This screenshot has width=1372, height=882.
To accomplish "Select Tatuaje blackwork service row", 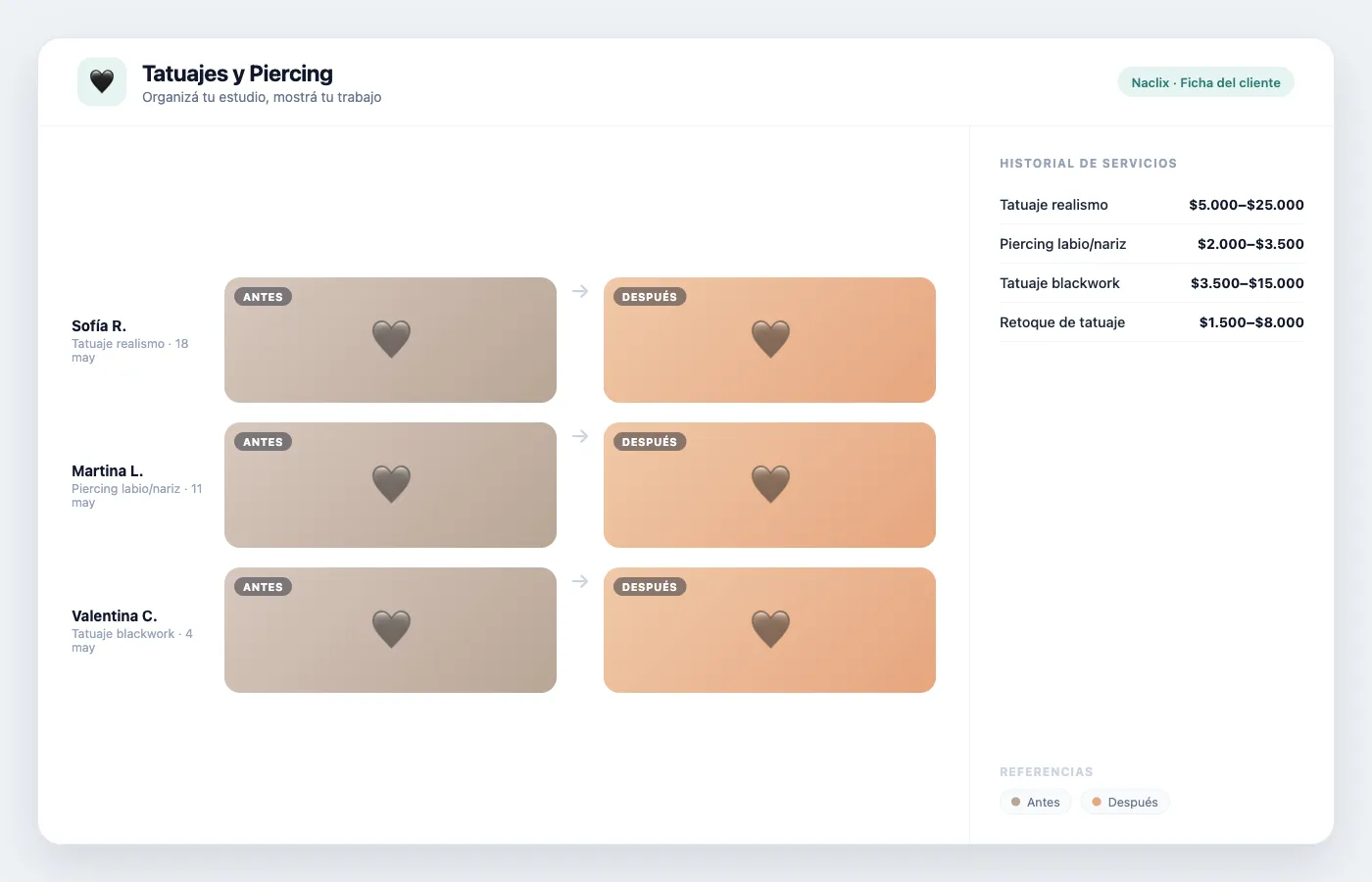I will click(x=1151, y=283).
